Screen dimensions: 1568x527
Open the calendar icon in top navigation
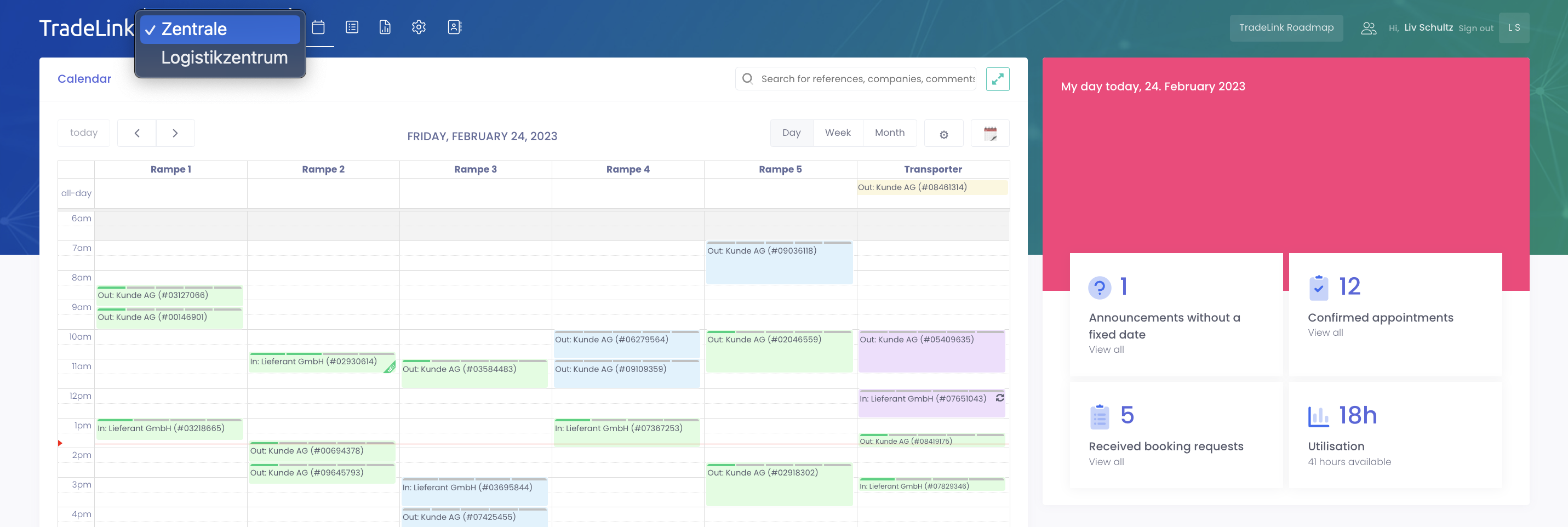[318, 27]
